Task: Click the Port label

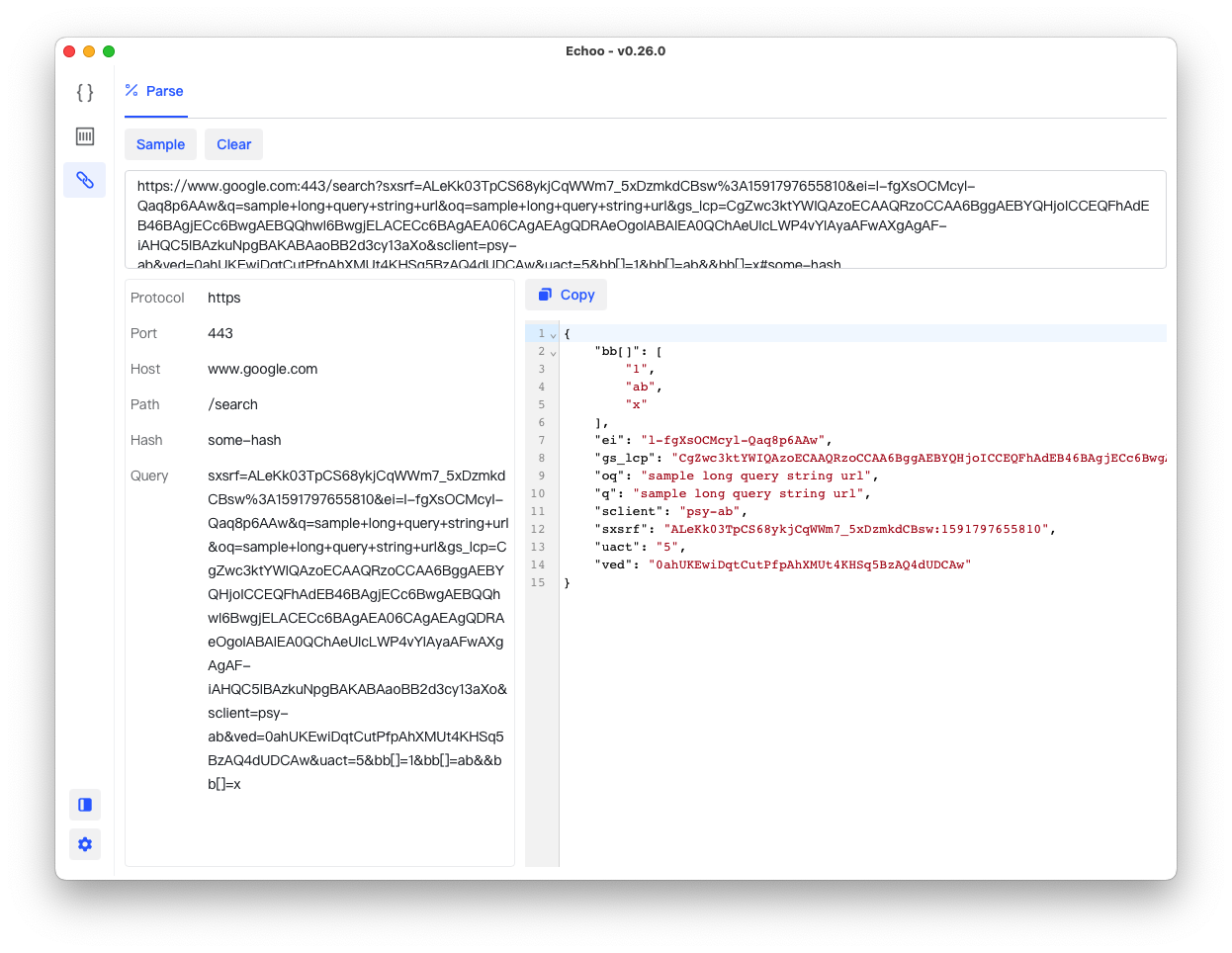Action: [143, 333]
